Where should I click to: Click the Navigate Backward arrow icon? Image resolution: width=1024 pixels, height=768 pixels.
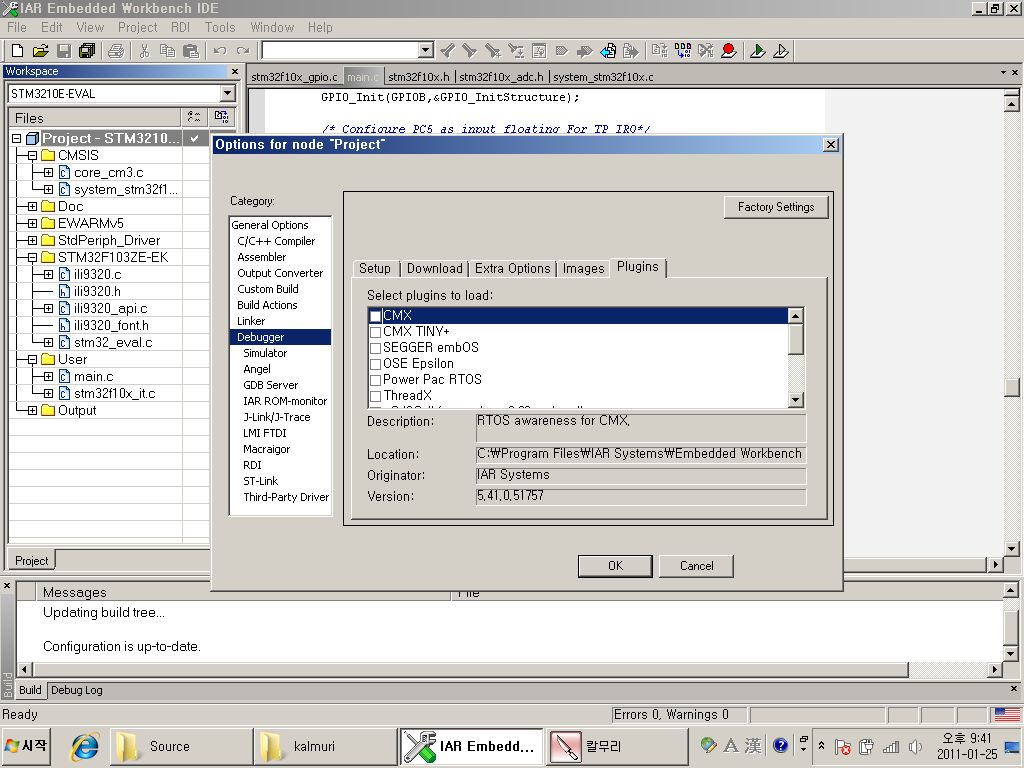(608, 50)
